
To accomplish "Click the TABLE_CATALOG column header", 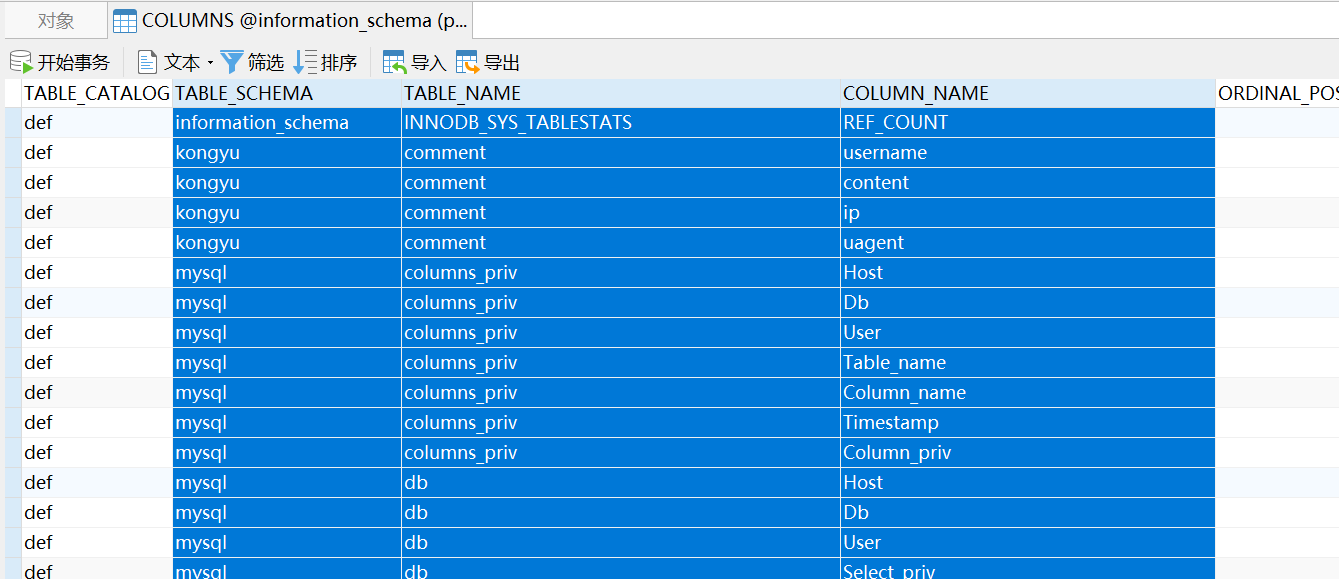I will tap(97, 93).
